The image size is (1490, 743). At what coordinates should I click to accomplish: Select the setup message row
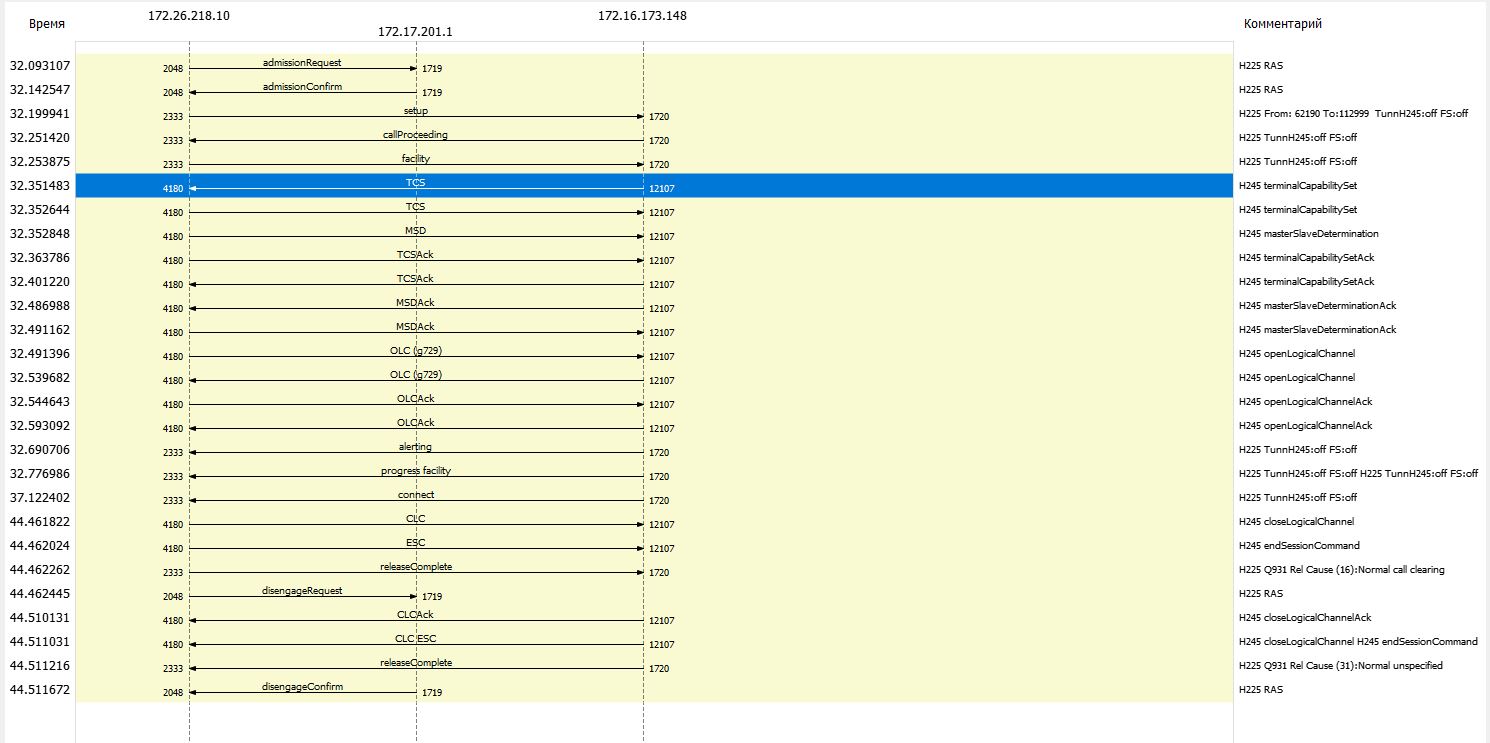click(416, 114)
